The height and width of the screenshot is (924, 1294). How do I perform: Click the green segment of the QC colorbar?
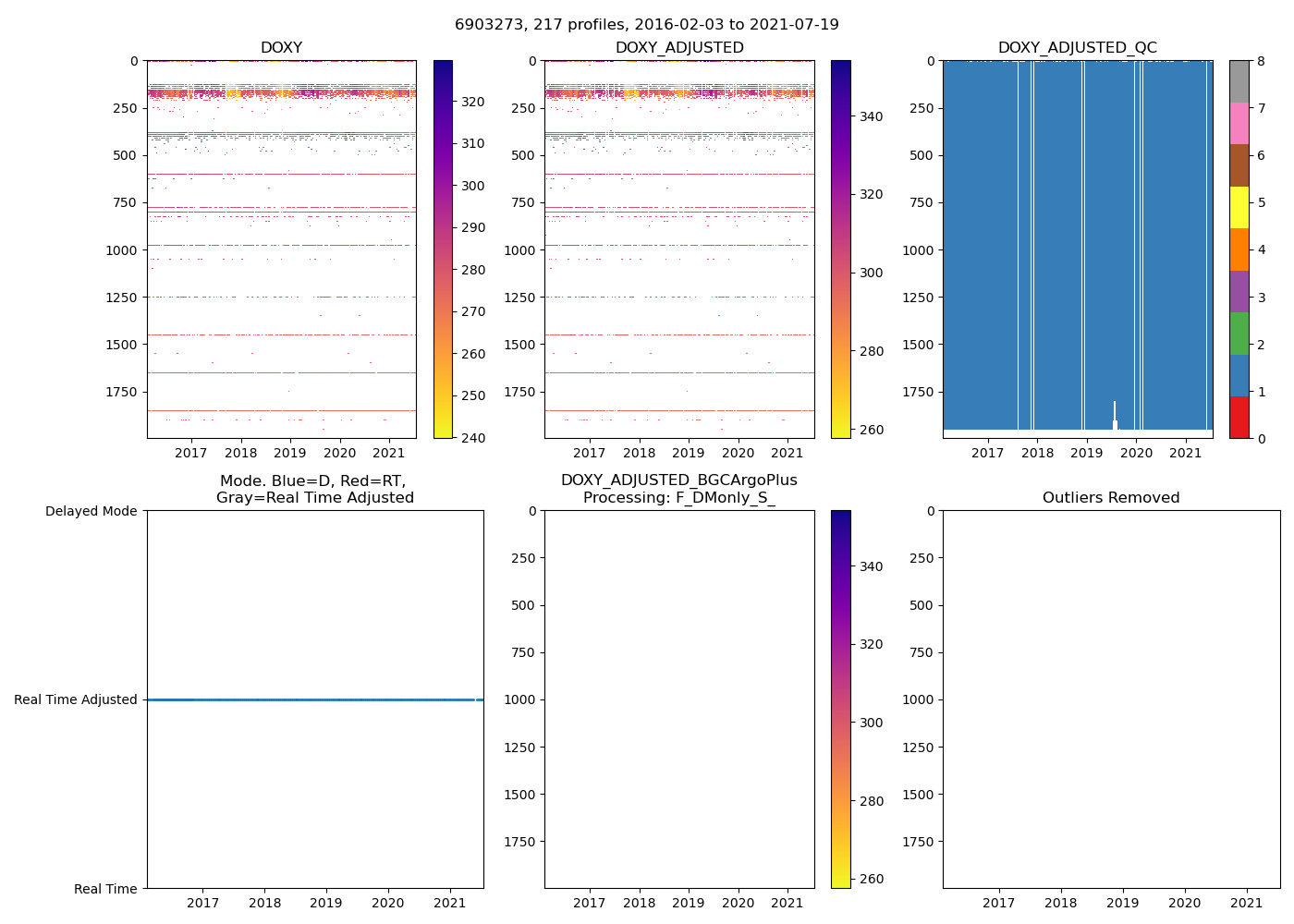pos(1239,333)
